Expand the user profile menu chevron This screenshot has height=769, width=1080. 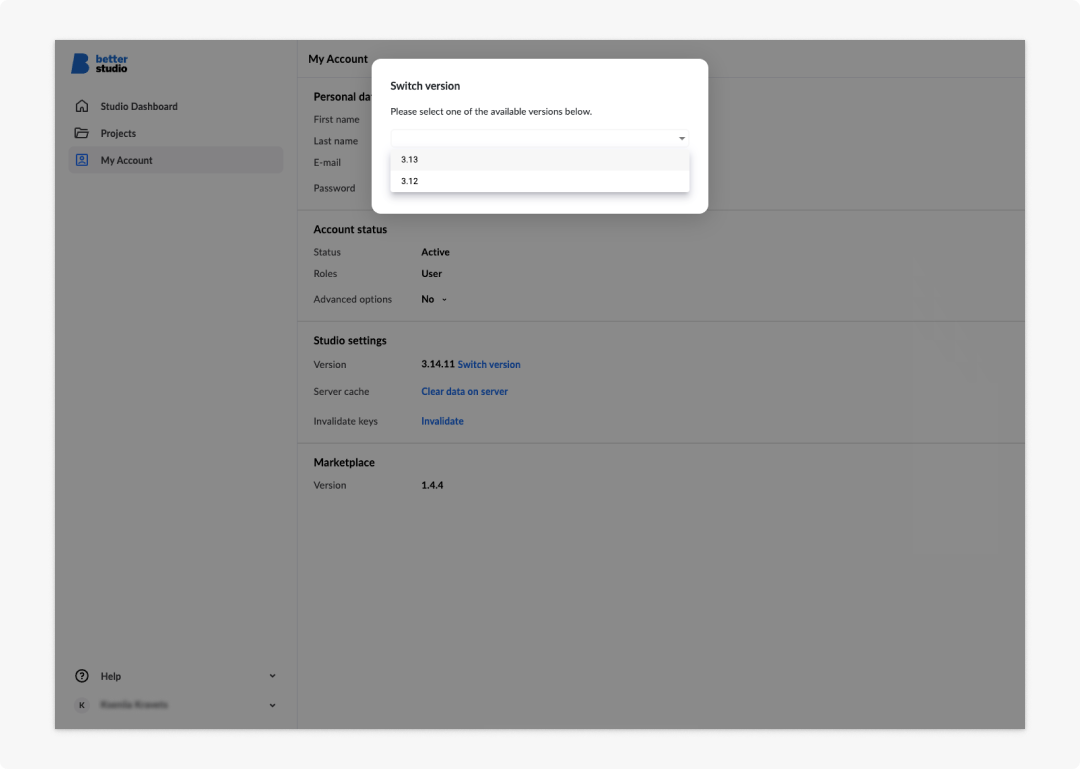coord(273,705)
